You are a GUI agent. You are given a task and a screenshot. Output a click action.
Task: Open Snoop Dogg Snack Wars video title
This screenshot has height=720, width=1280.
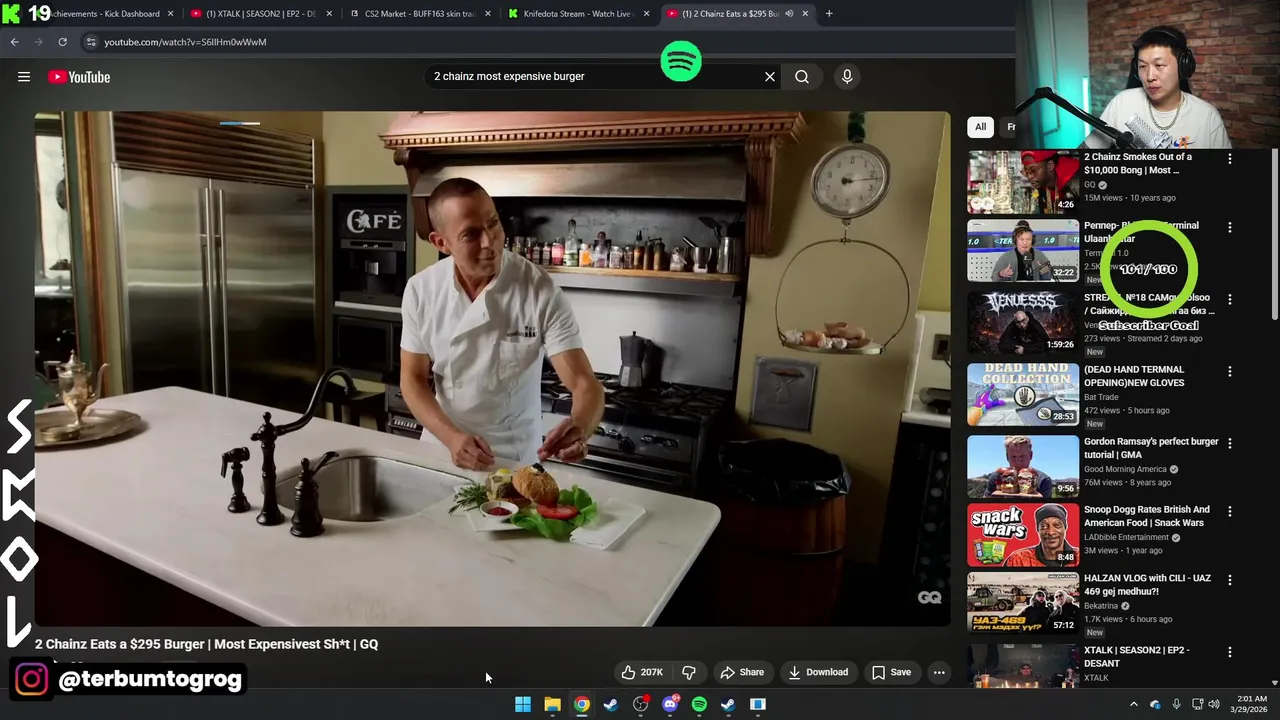(1147, 516)
